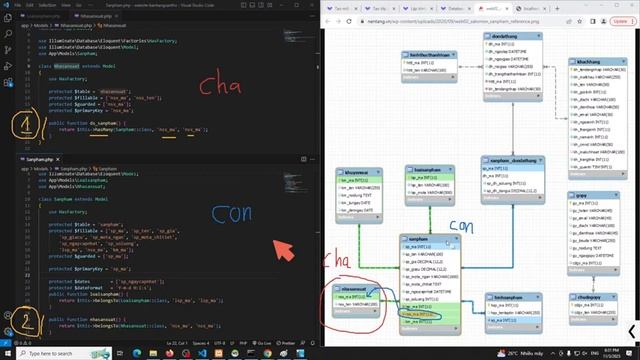The image size is (640, 360).
Task: Go back in Chrome
Action: tap(328, 21)
